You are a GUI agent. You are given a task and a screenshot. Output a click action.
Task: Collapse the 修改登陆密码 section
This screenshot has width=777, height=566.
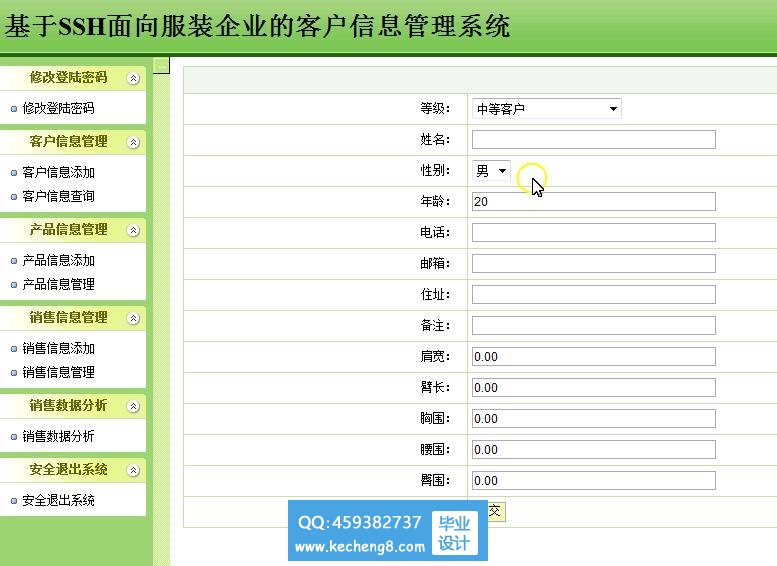(133, 78)
